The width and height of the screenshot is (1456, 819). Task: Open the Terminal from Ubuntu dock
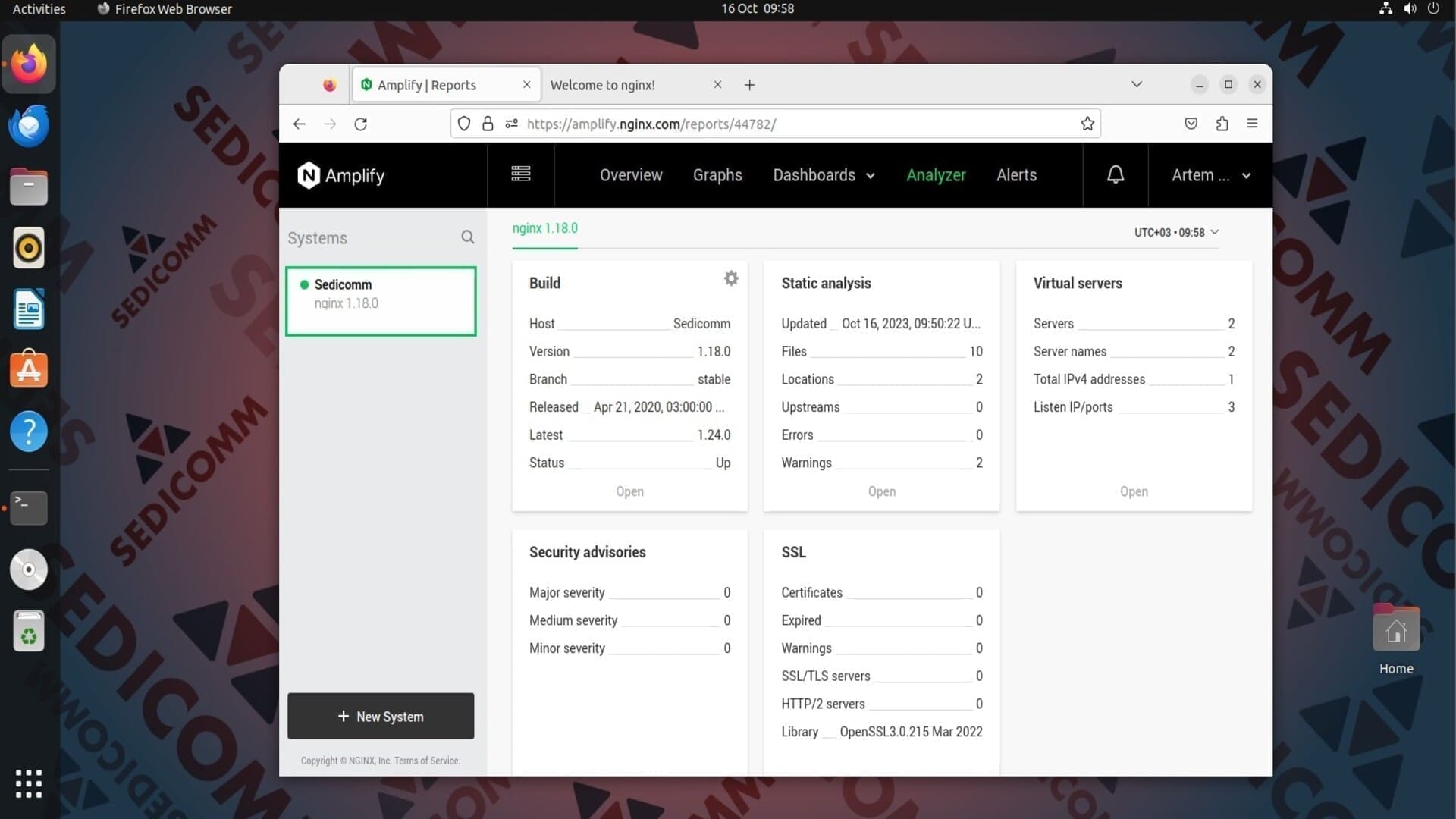pyautogui.click(x=29, y=507)
